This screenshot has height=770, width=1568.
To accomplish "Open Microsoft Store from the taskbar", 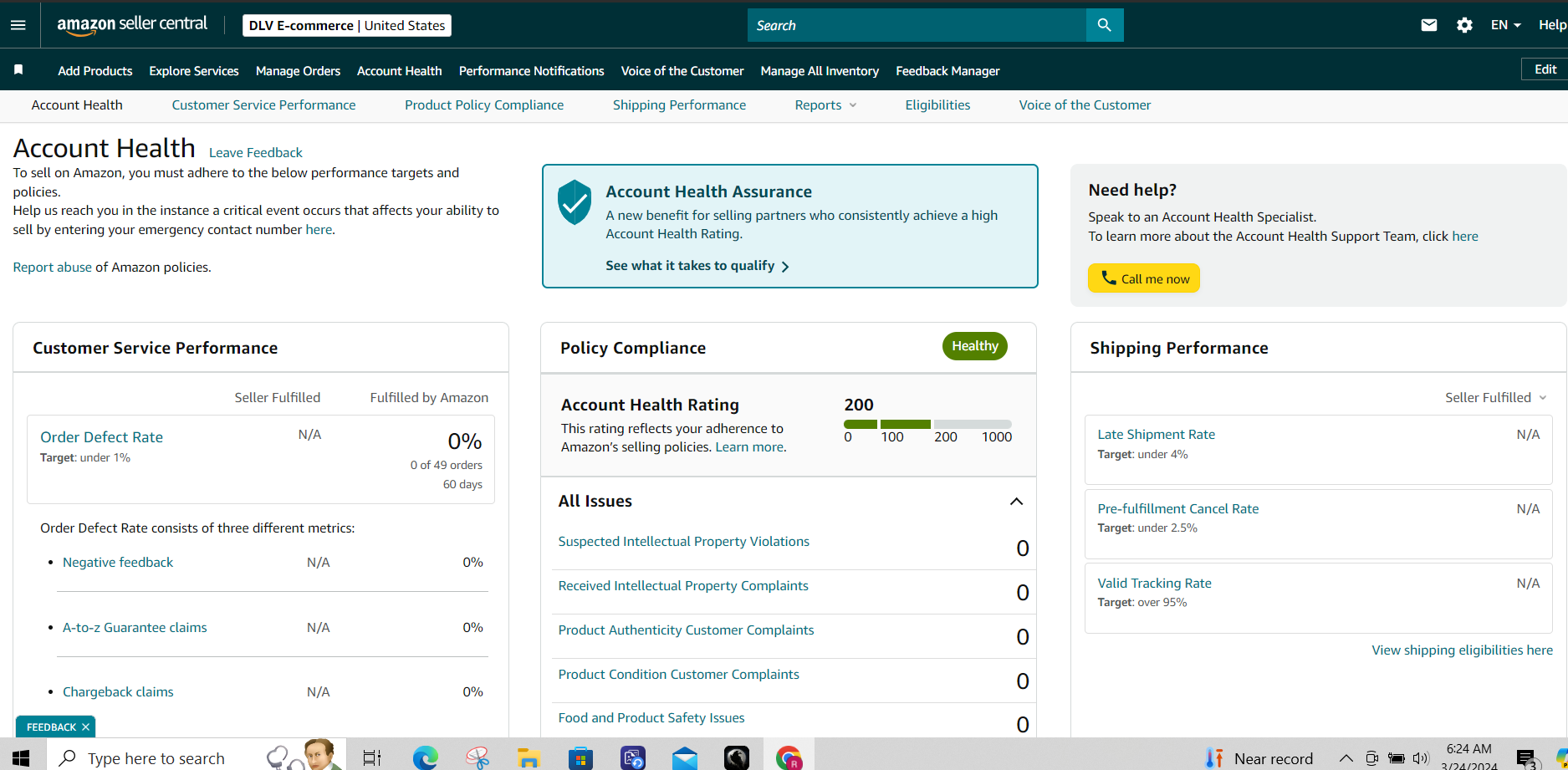I will (580, 758).
